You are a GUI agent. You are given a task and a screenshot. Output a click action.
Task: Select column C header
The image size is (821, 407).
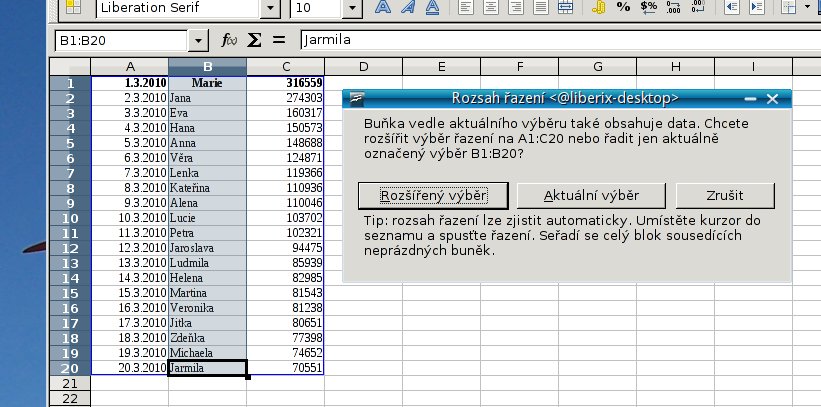click(x=286, y=67)
